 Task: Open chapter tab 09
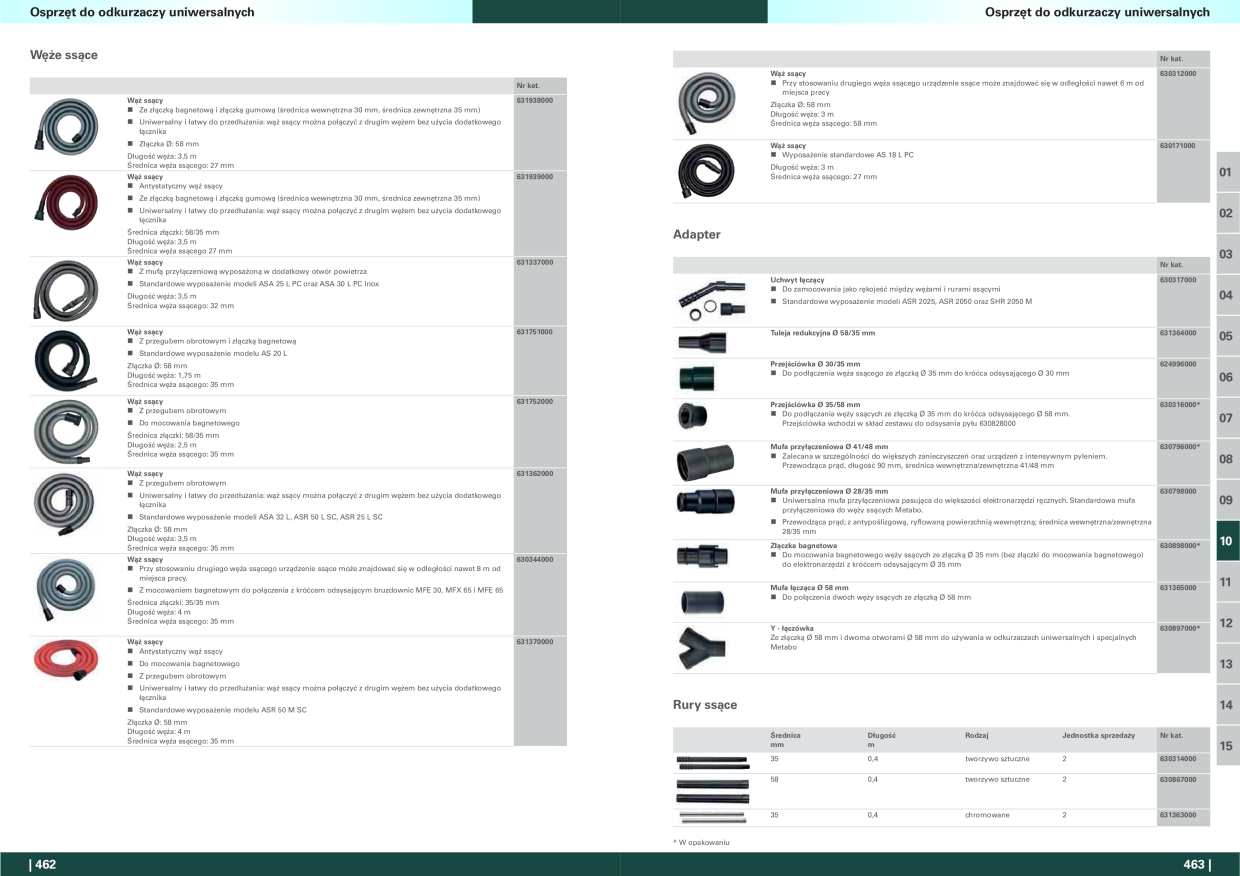pyautogui.click(x=1226, y=500)
